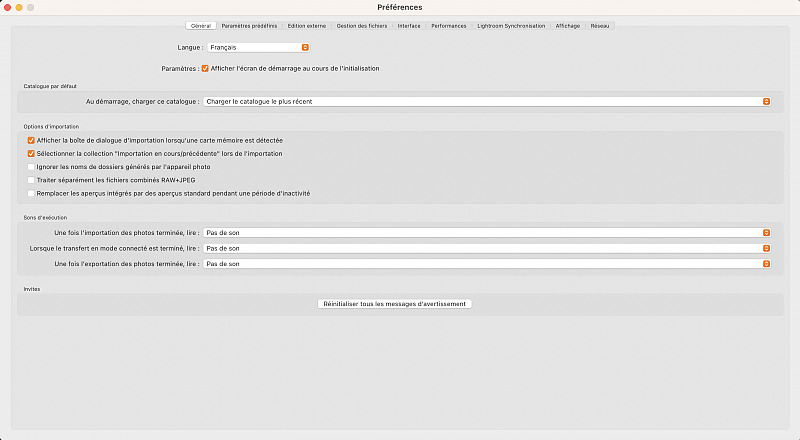Open the Performances tab
800x440 pixels.
(449, 26)
